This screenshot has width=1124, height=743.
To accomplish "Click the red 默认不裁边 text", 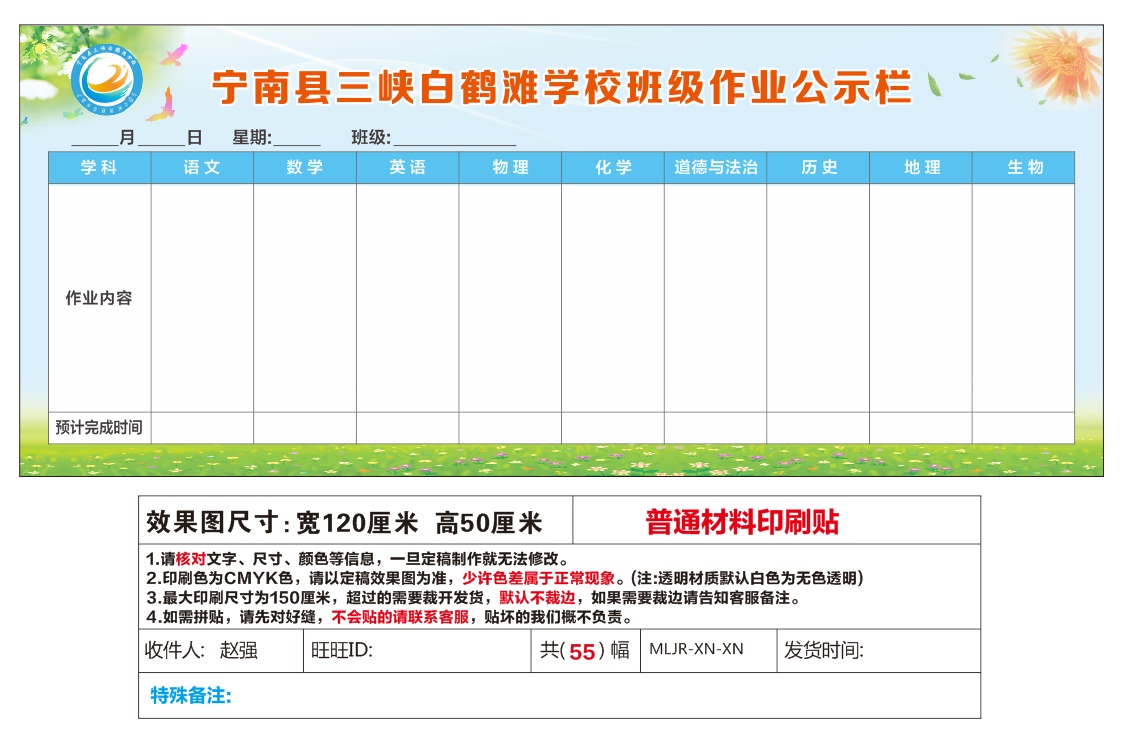I will click(x=537, y=597).
